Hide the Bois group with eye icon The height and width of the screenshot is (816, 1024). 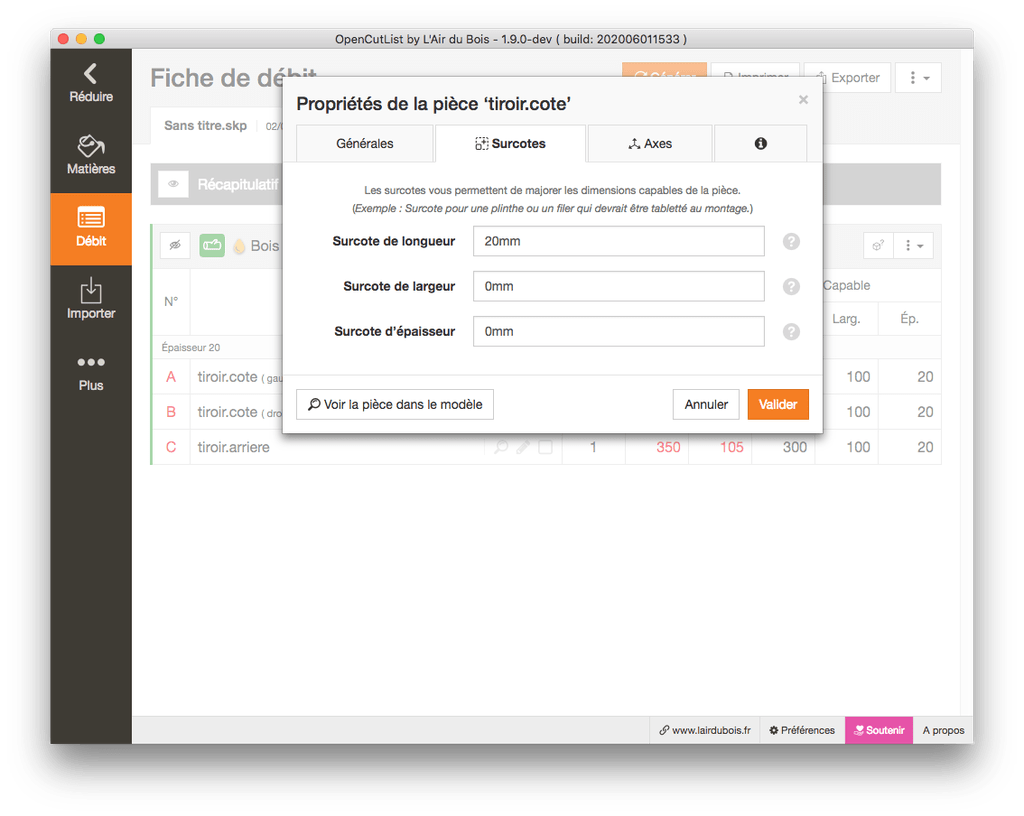tap(175, 245)
